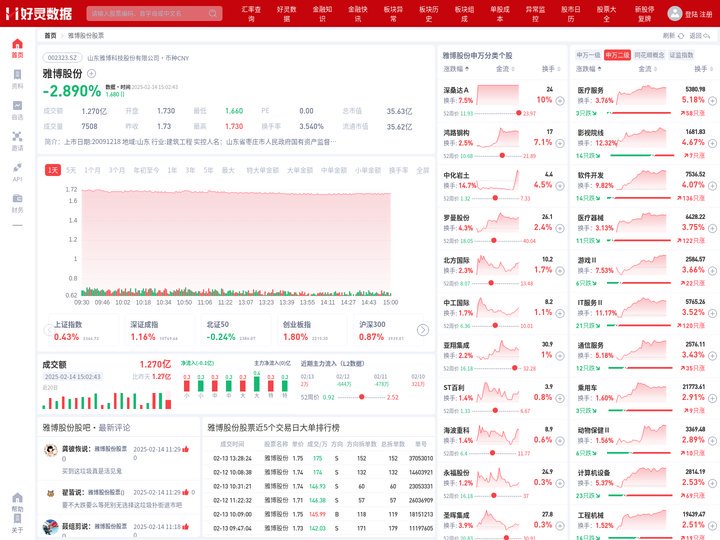Image resolution: width=720 pixels, height=540 pixels.
Task: Click 首页 breadcrumb link
Action: 50,35
